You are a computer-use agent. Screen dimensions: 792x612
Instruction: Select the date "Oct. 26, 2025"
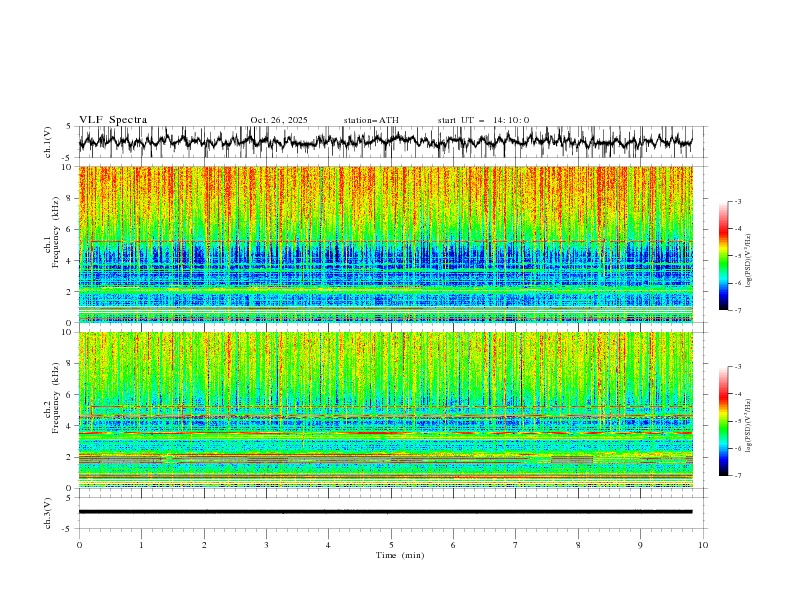[279, 120]
